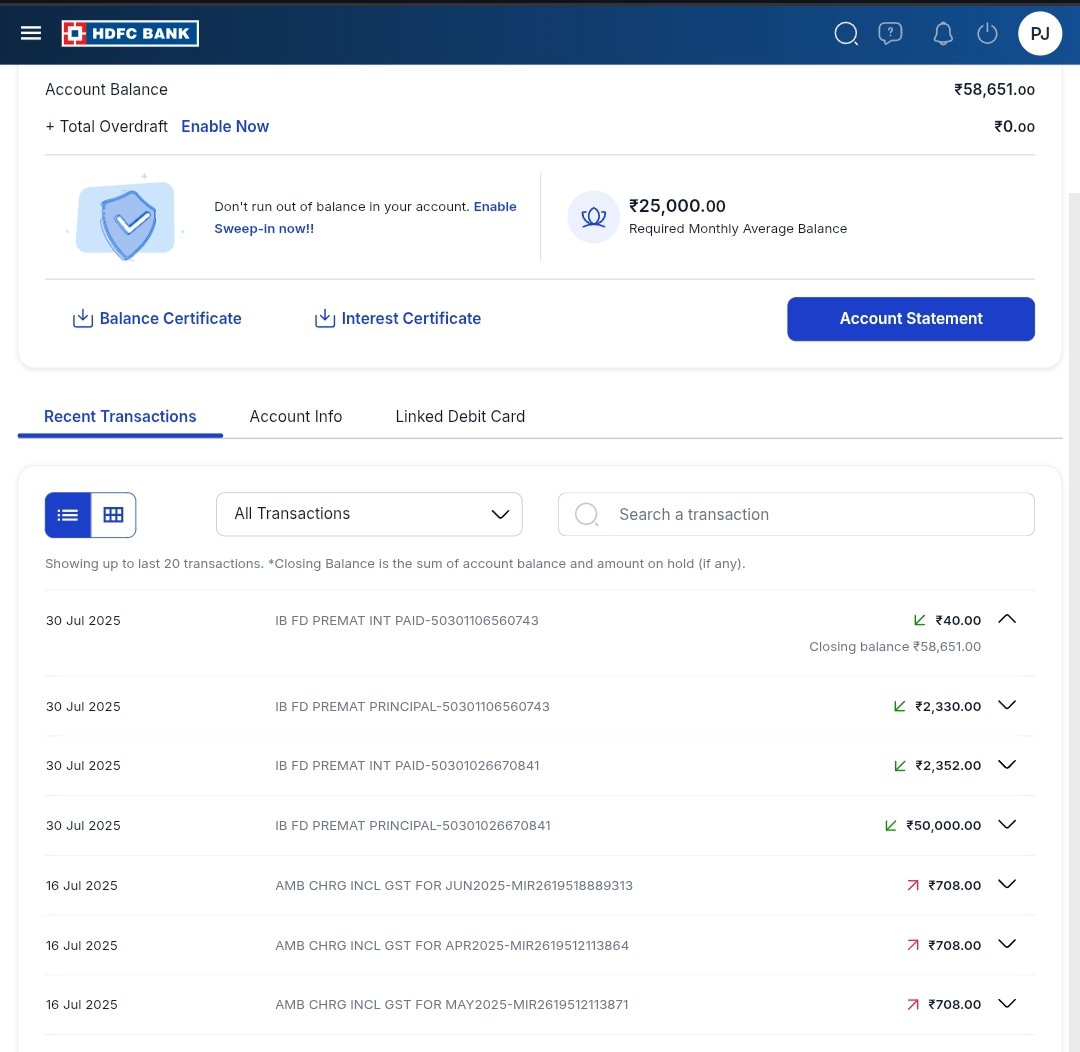Screen dimensions: 1080x1052
Task: Expand the JUN2025 AMB charge row
Action: 1007,884
